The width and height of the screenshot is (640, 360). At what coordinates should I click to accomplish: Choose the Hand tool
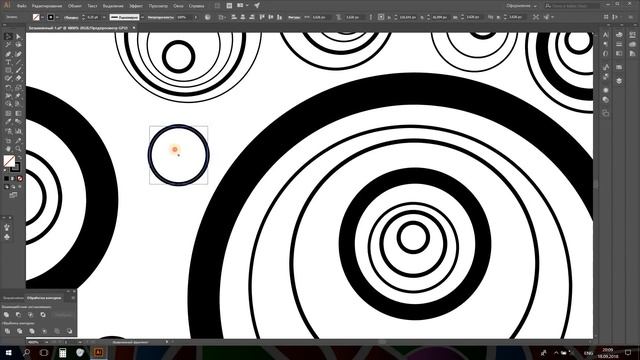coord(8,149)
